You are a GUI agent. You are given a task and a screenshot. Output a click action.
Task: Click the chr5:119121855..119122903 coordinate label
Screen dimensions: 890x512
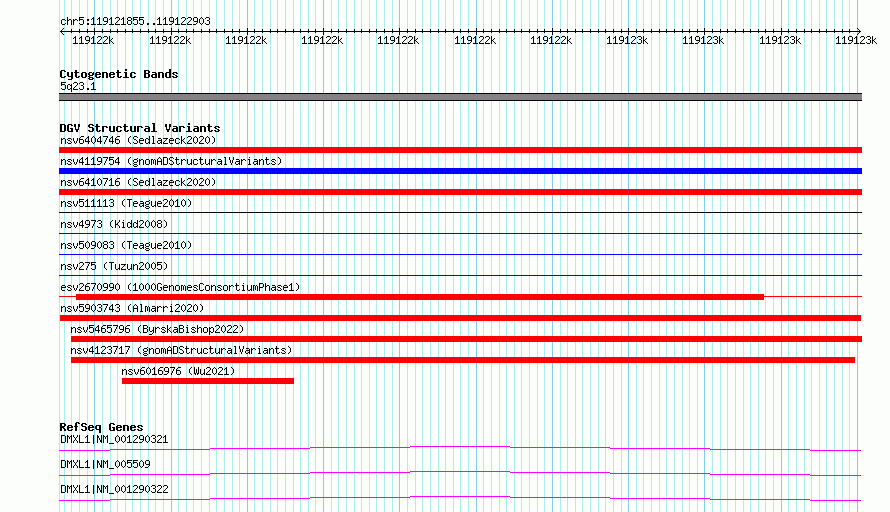coord(135,21)
